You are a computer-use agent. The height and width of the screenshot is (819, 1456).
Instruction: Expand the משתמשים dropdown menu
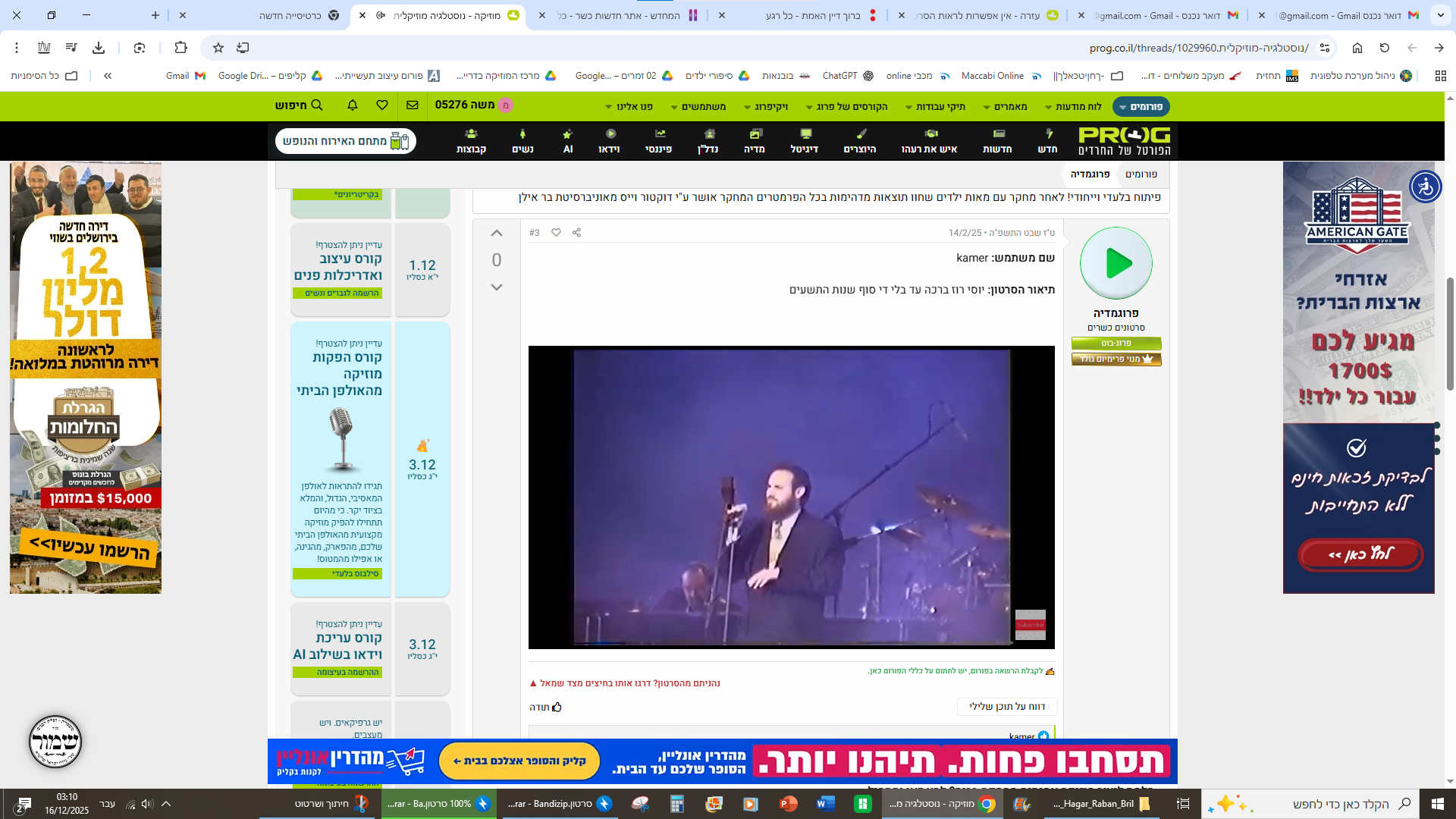(698, 107)
